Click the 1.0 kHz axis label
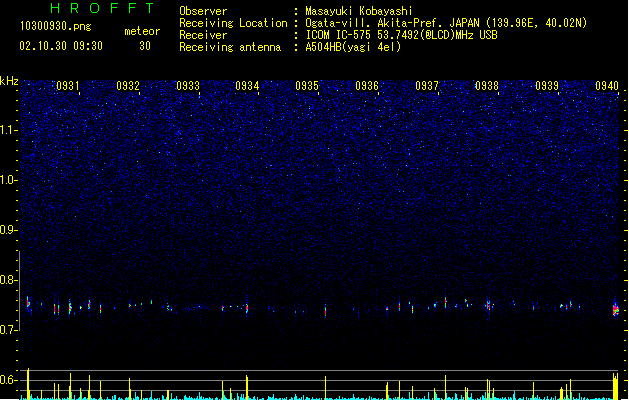The image size is (629, 400). (x=8, y=180)
